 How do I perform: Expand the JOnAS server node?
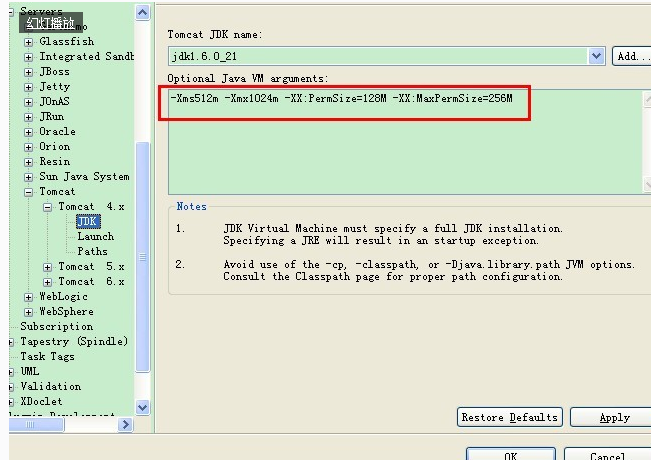click(28, 102)
